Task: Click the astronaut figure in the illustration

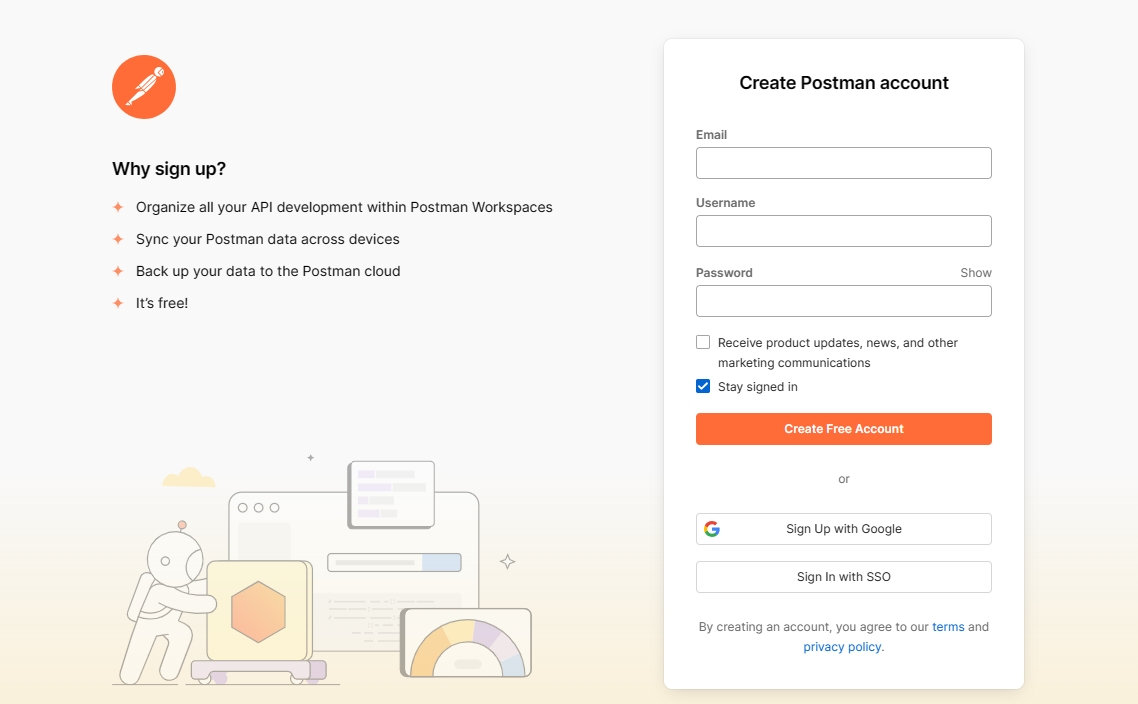Action: click(x=165, y=600)
